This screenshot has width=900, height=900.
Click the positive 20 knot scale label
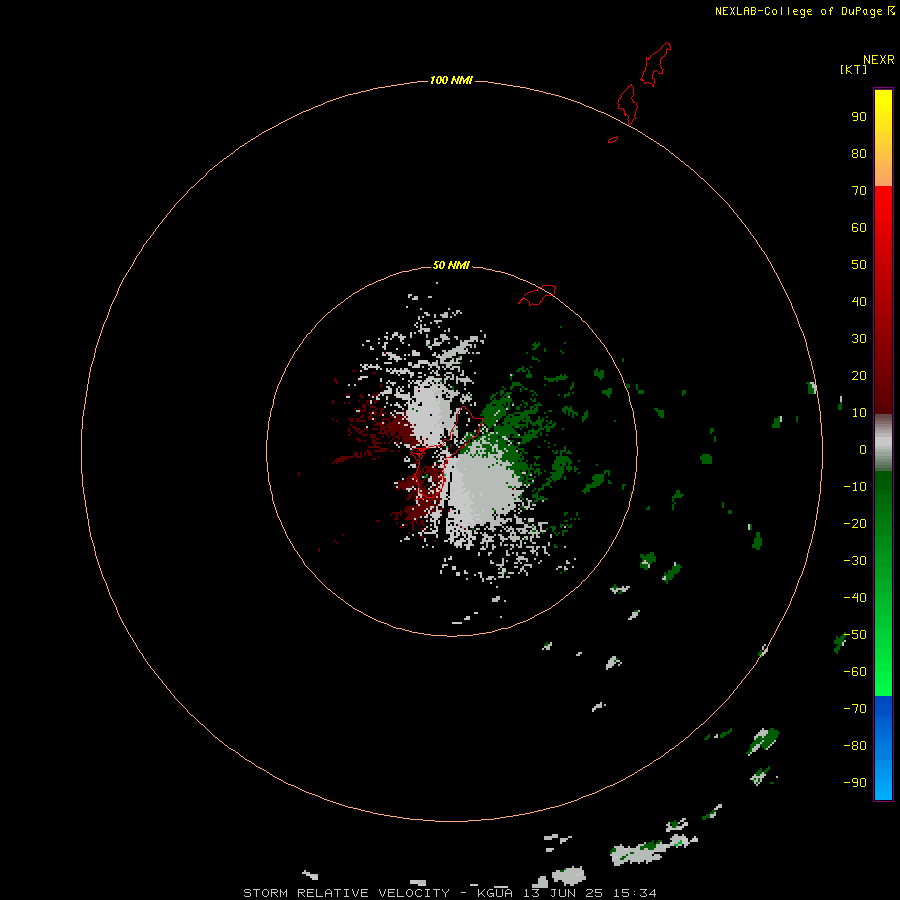coord(859,375)
